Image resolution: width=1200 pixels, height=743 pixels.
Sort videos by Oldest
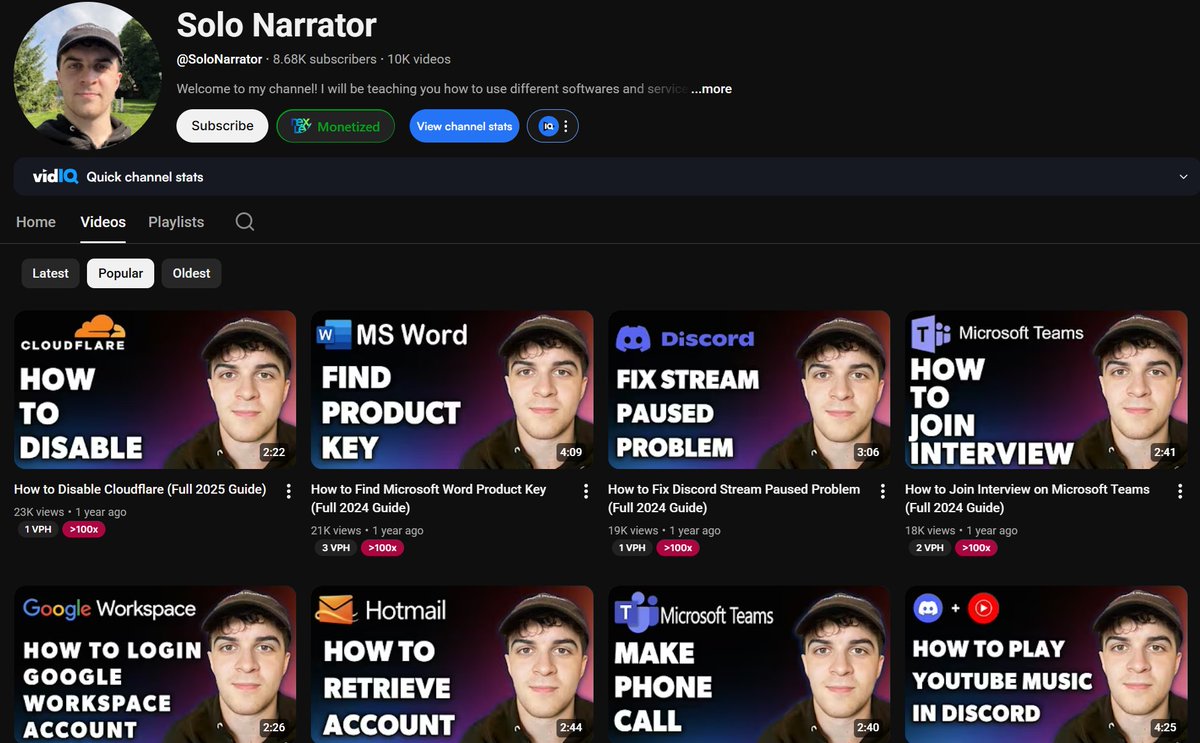[x=191, y=273]
